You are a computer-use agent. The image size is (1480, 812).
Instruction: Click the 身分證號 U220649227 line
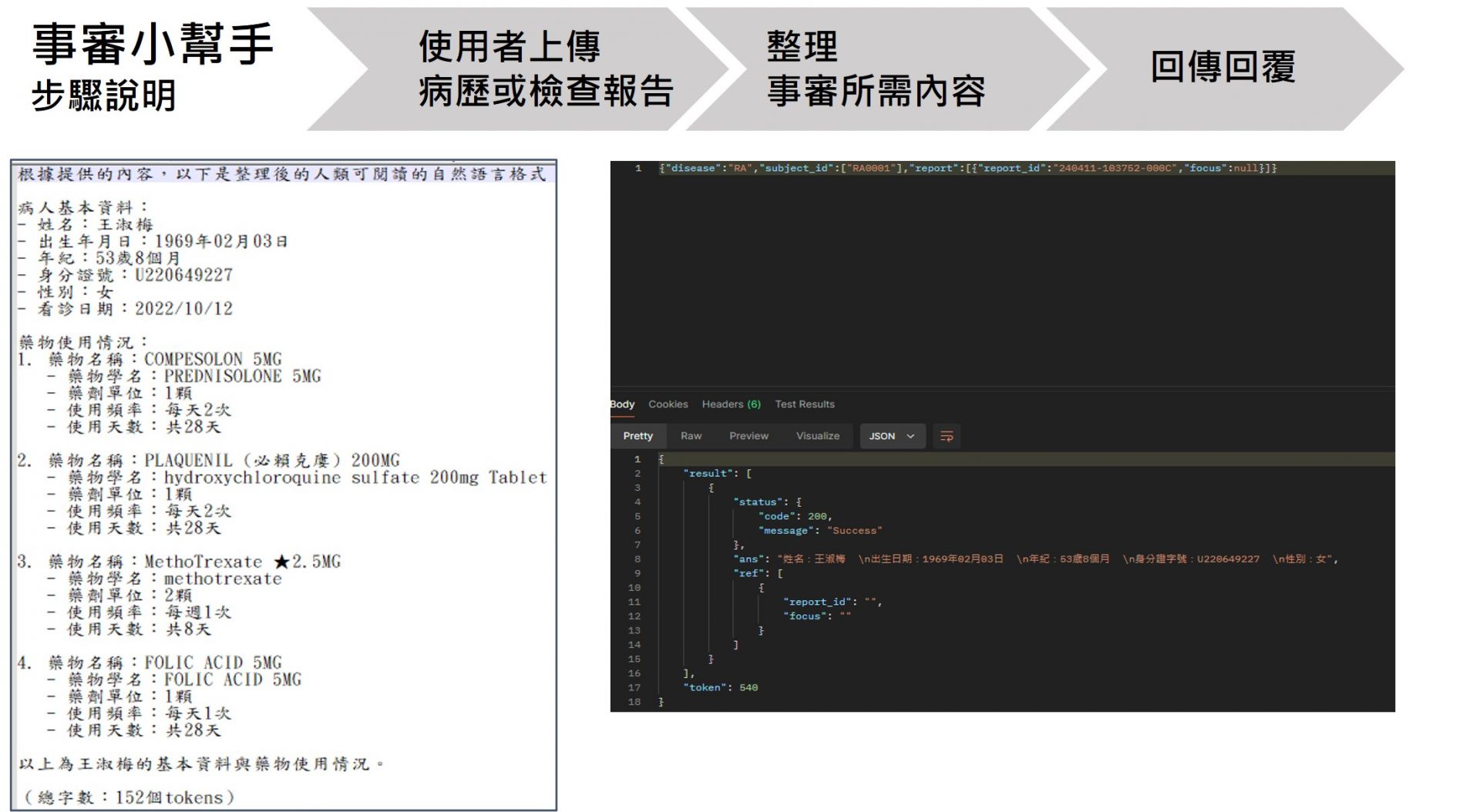point(126,275)
